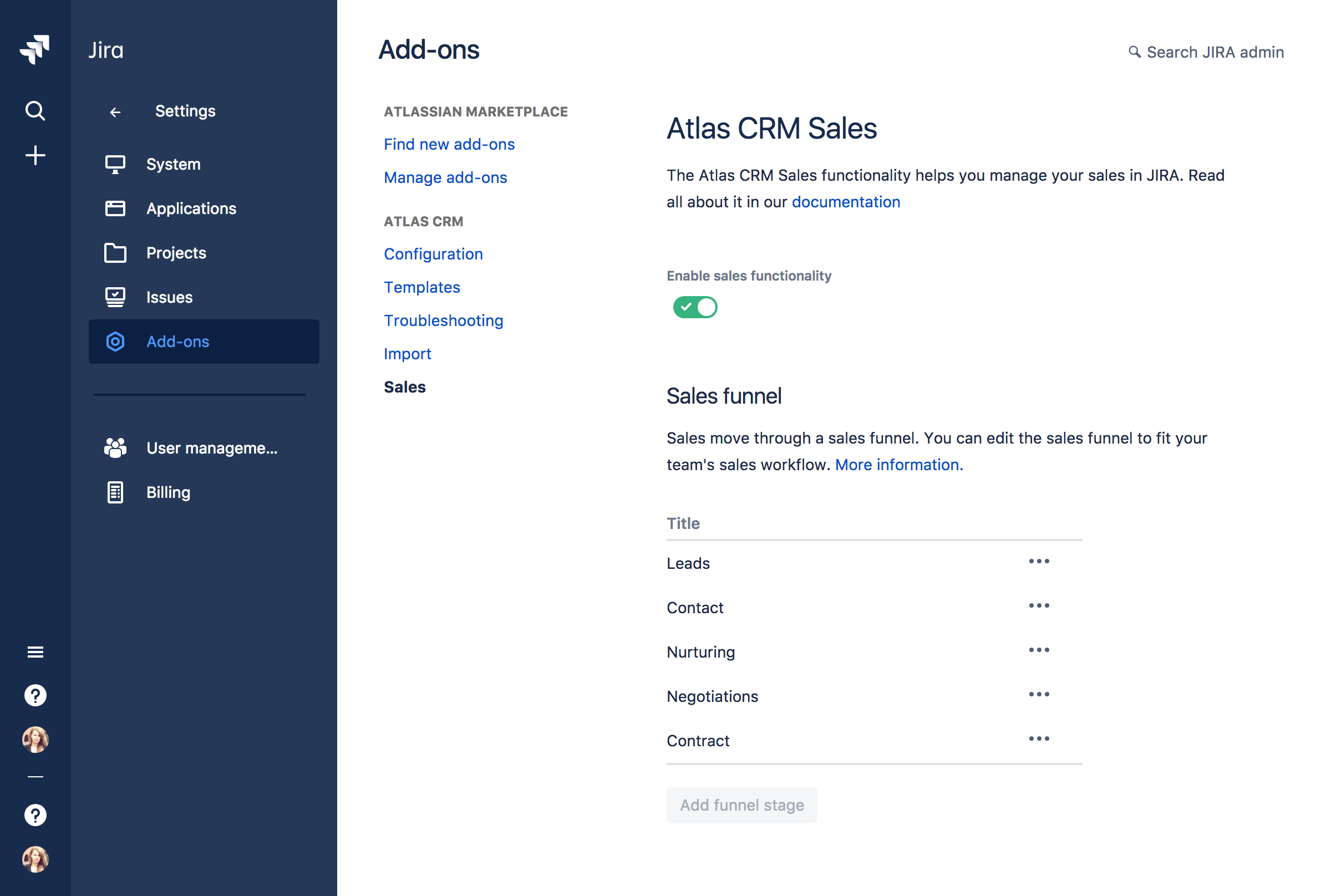
Task: Click the Search JIRA admin field
Action: pos(1206,52)
